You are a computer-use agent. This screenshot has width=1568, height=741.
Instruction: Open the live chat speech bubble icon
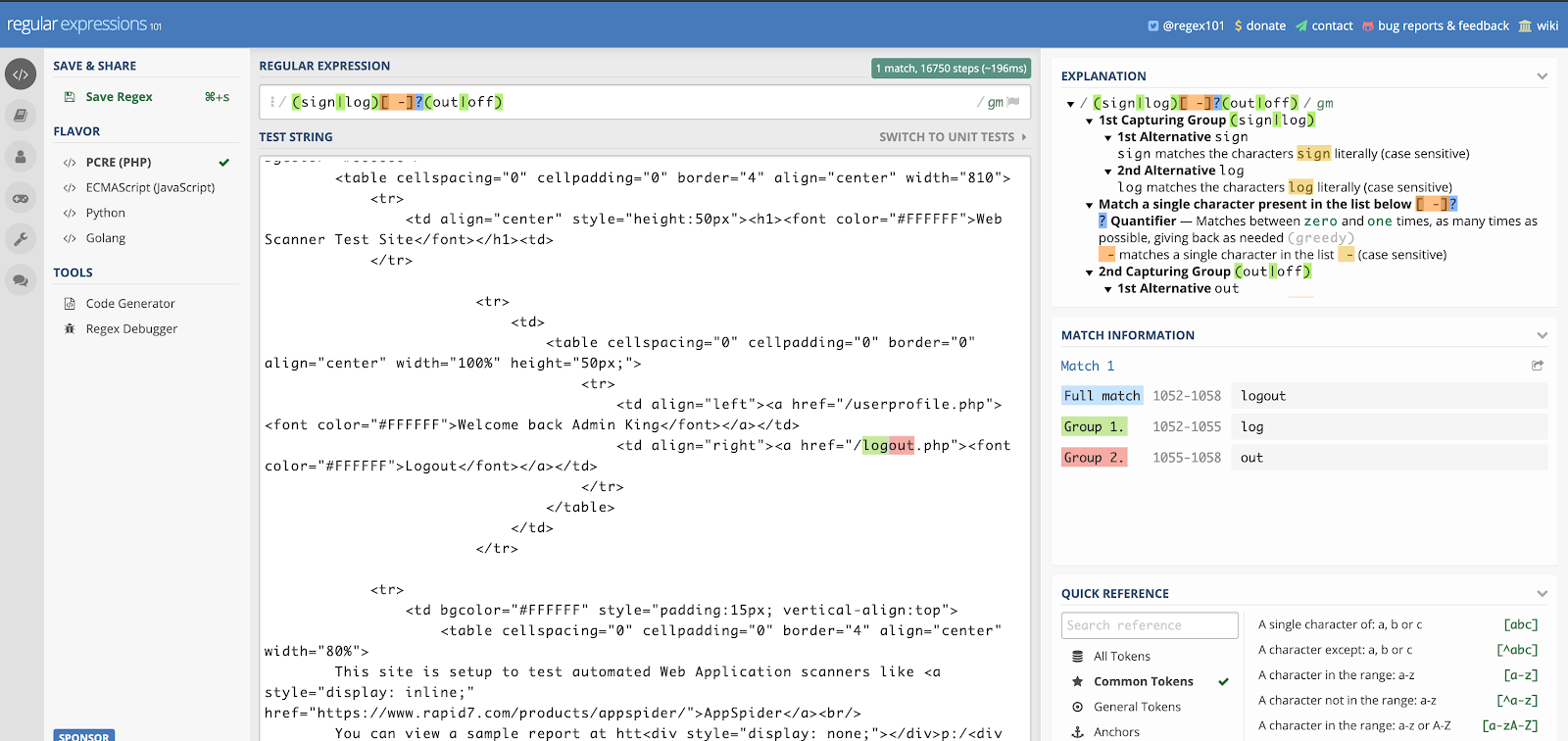[21, 280]
